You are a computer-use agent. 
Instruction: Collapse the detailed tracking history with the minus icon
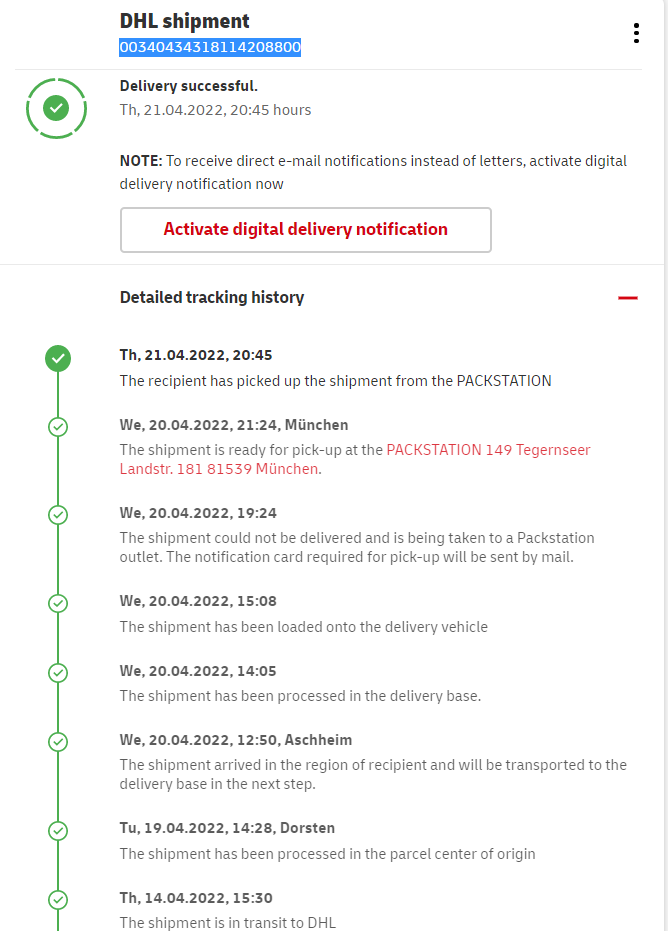coord(628,298)
